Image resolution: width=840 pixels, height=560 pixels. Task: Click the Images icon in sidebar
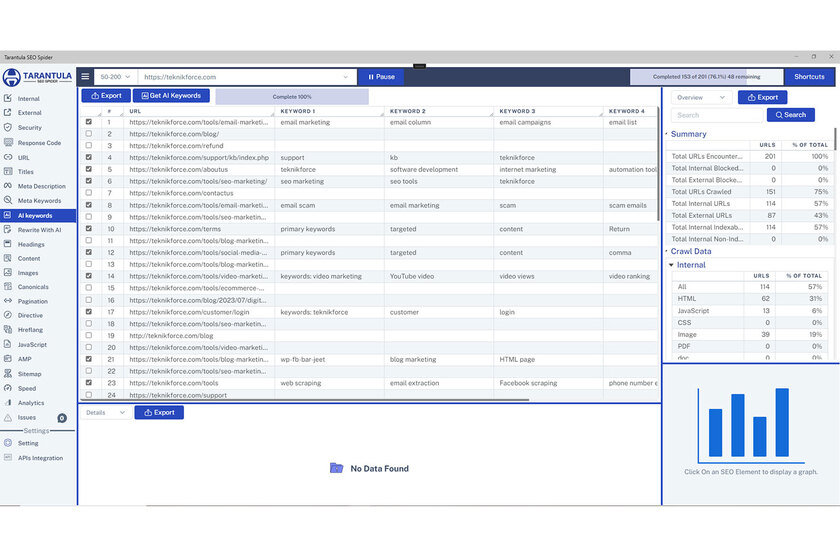click(8, 273)
